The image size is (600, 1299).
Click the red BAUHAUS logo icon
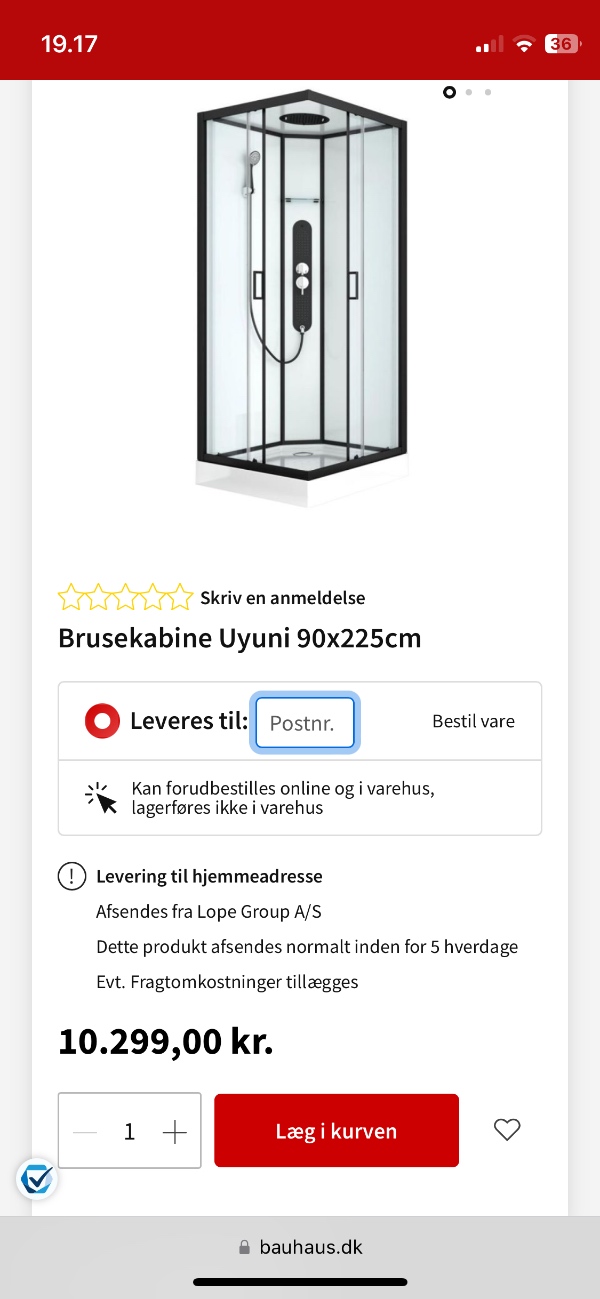pos(101,720)
